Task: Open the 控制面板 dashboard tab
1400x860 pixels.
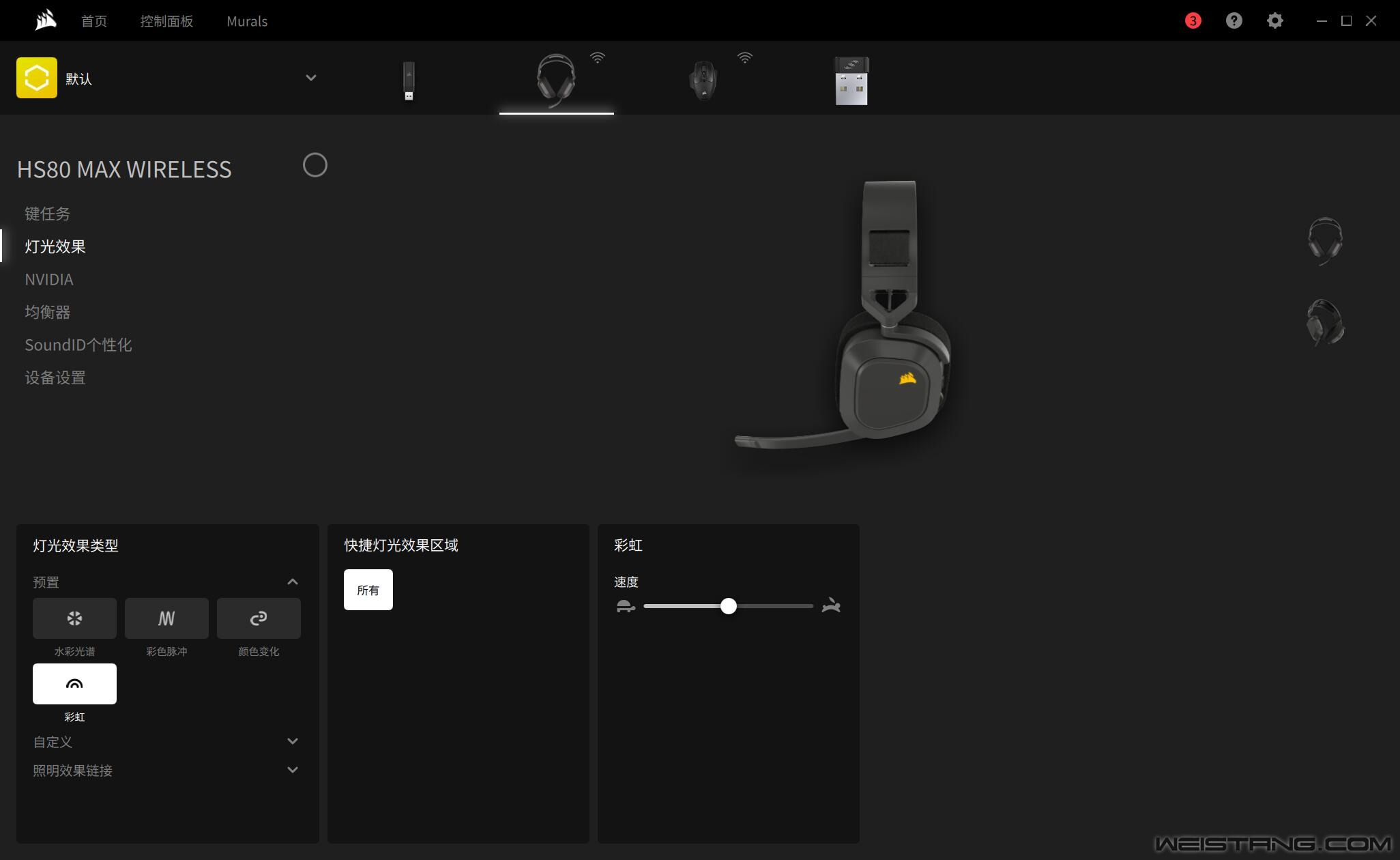Action: pyautogui.click(x=166, y=21)
